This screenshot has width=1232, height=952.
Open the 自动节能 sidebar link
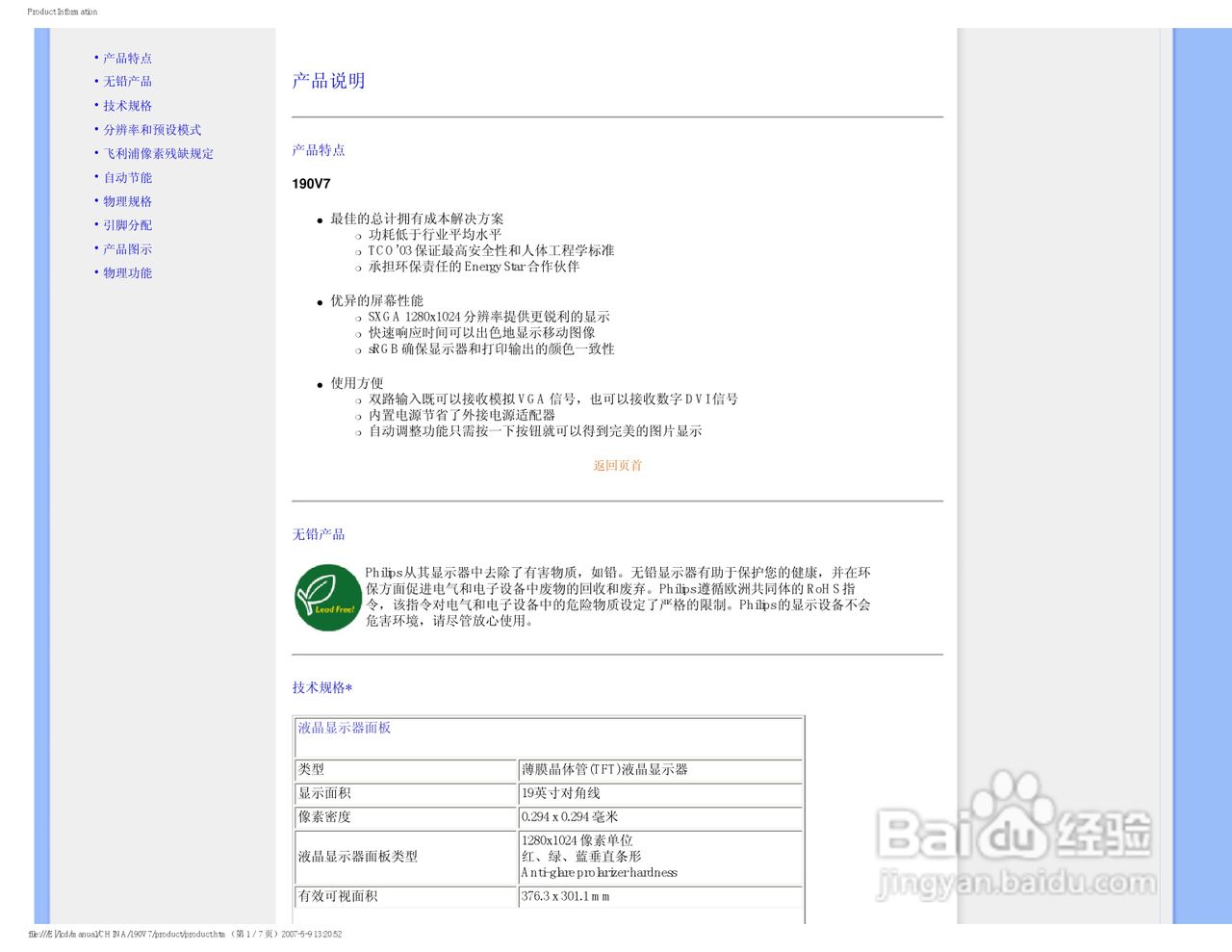click(126, 177)
